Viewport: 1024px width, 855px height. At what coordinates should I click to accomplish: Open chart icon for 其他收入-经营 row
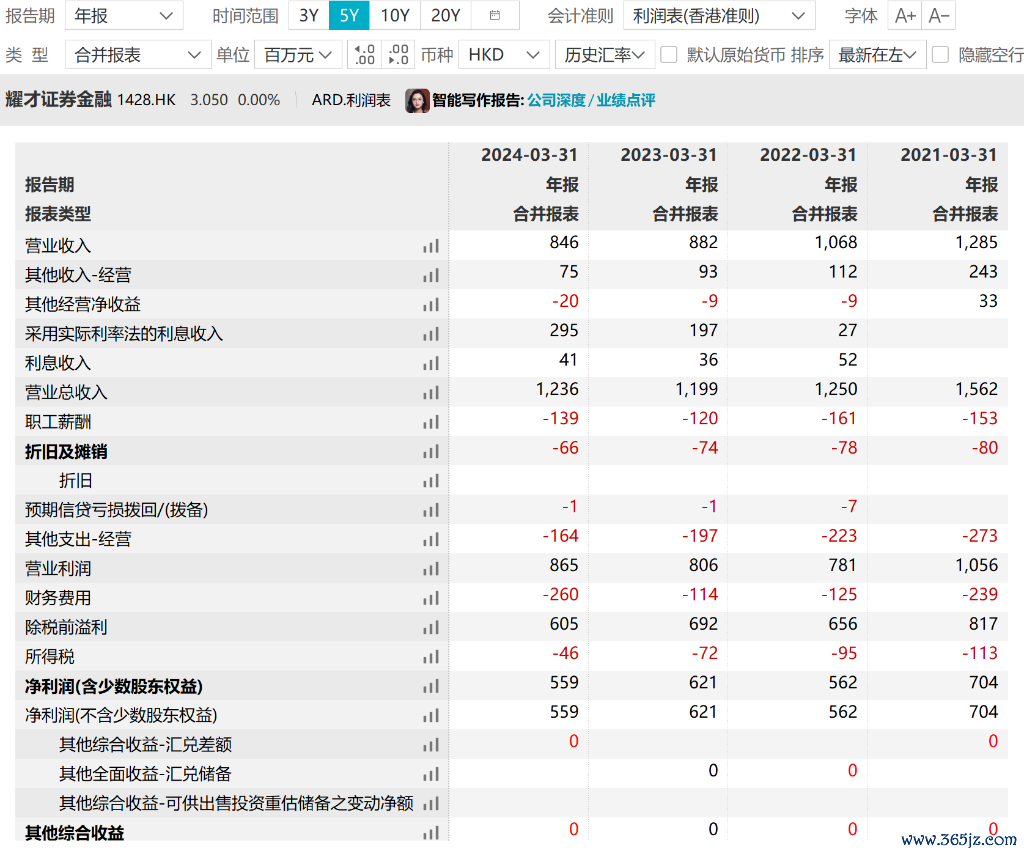pos(430,276)
